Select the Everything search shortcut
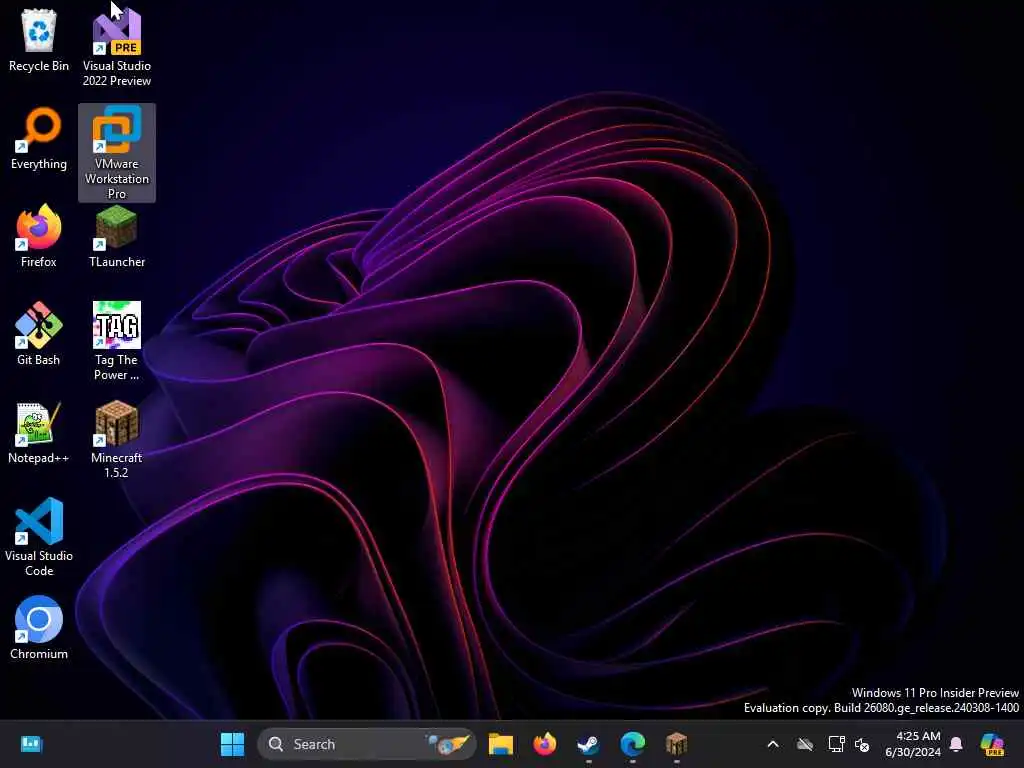The width and height of the screenshot is (1024, 768). [39, 138]
